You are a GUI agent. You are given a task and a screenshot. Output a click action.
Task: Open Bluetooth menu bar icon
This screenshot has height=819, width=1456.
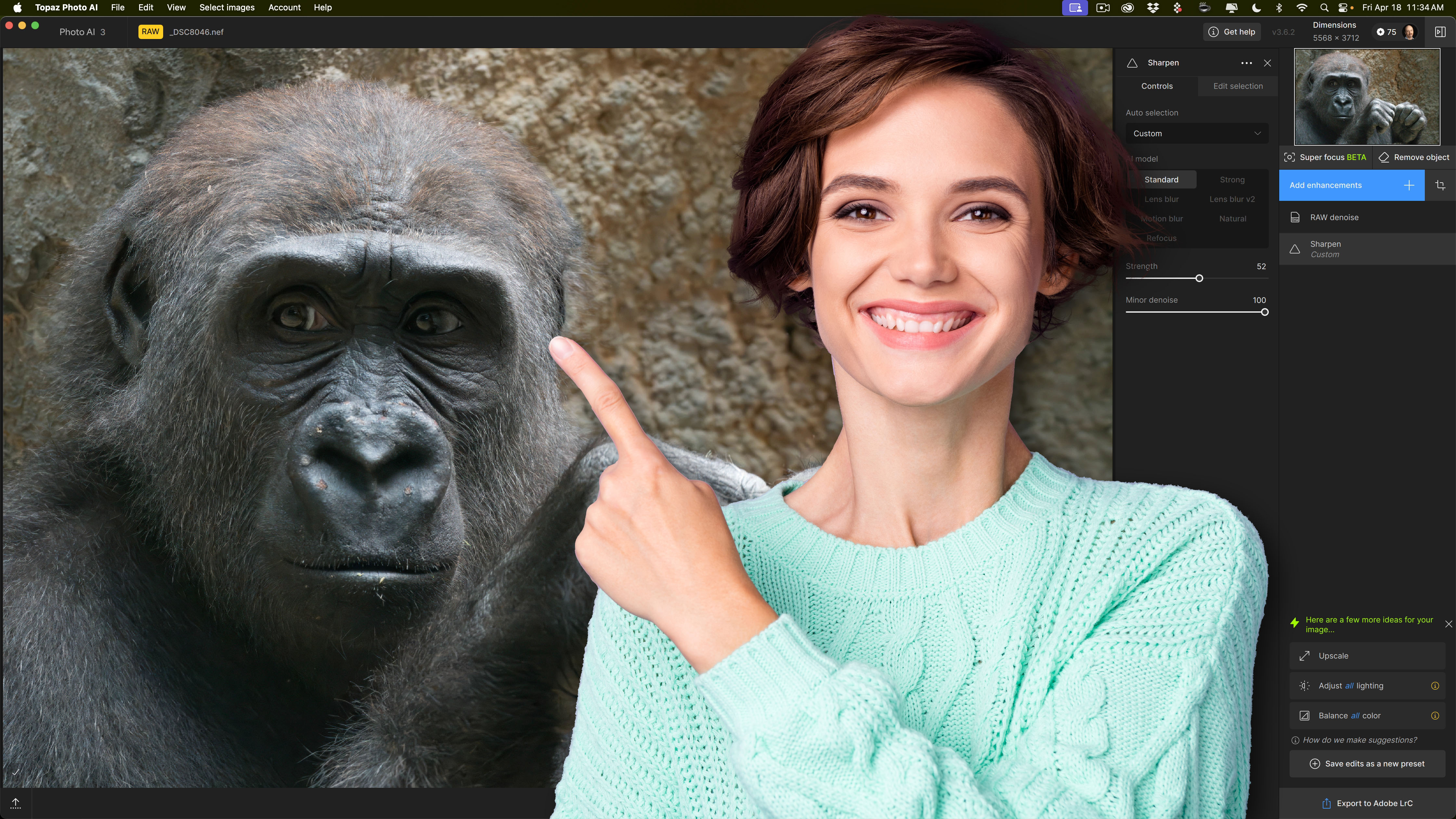pyautogui.click(x=1279, y=7)
